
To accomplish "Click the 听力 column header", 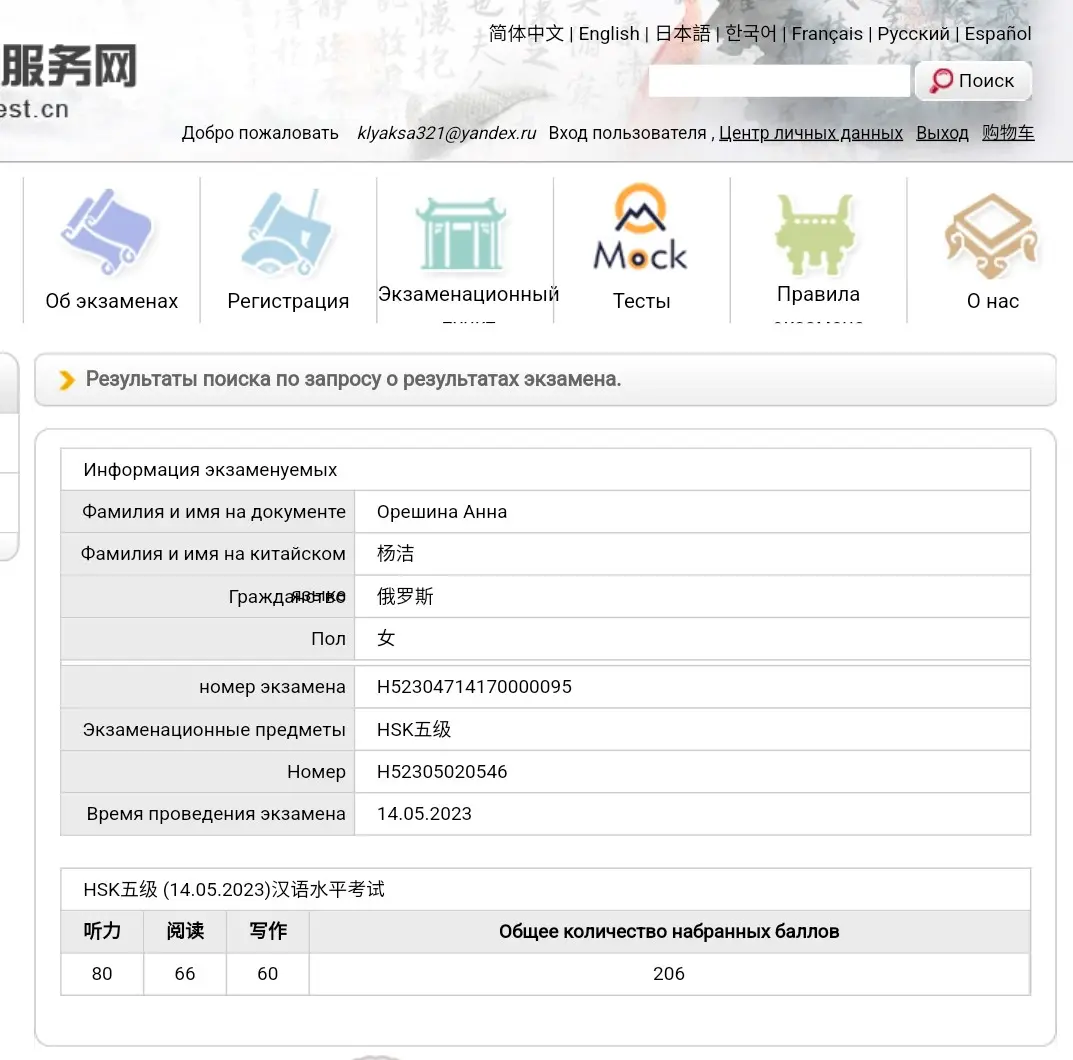I will coord(102,931).
